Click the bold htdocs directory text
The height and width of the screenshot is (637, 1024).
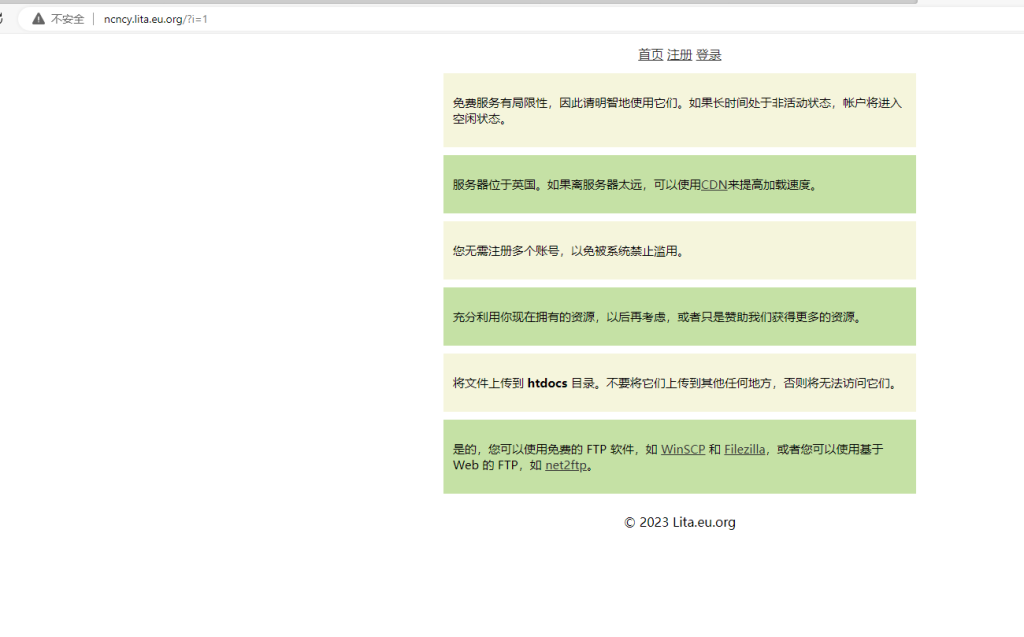click(547, 383)
